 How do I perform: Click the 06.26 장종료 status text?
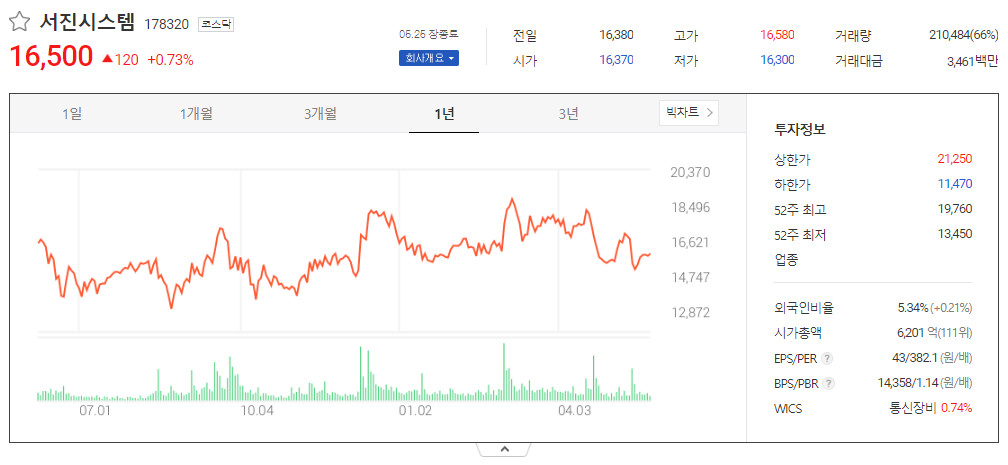[429, 34]
